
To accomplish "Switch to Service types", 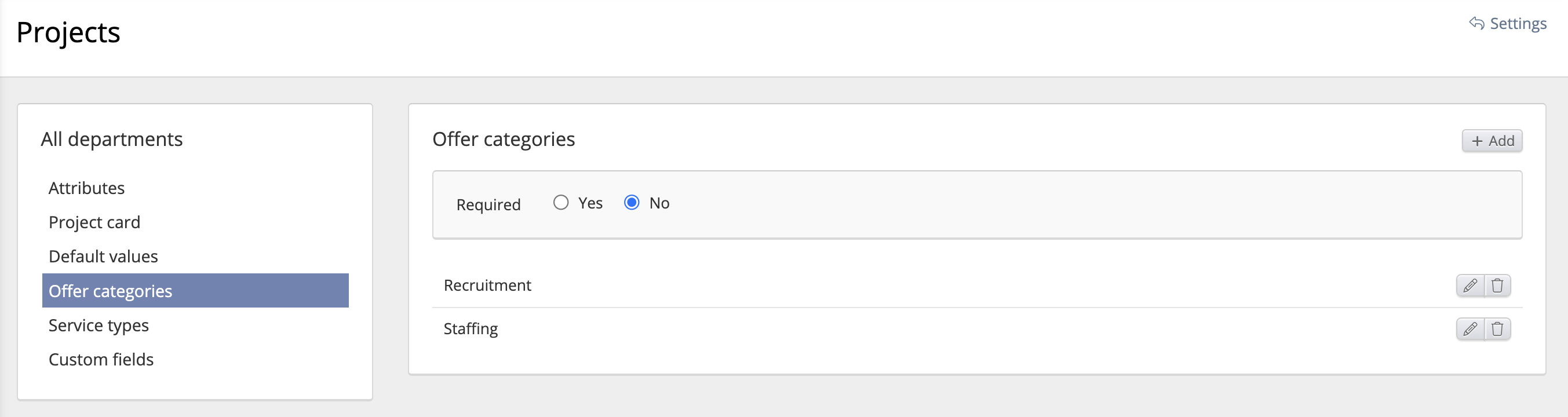I will [x=99, y=325].
